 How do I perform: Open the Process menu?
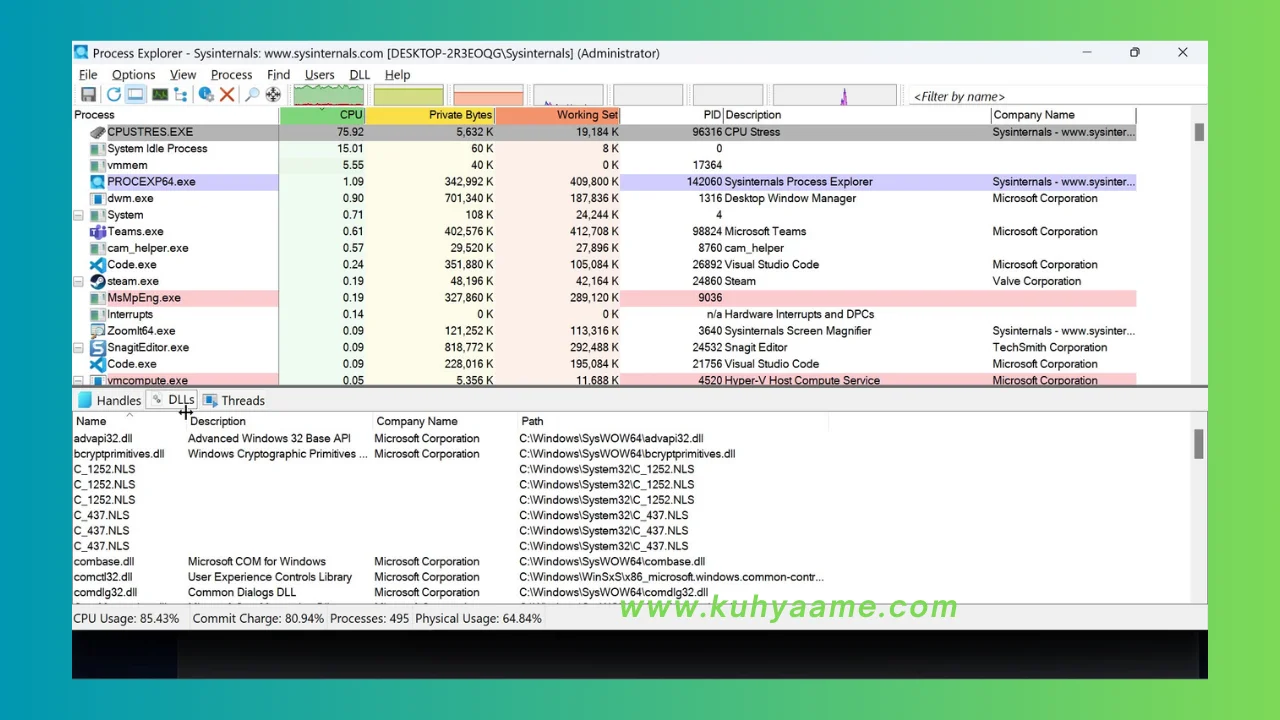231,74
